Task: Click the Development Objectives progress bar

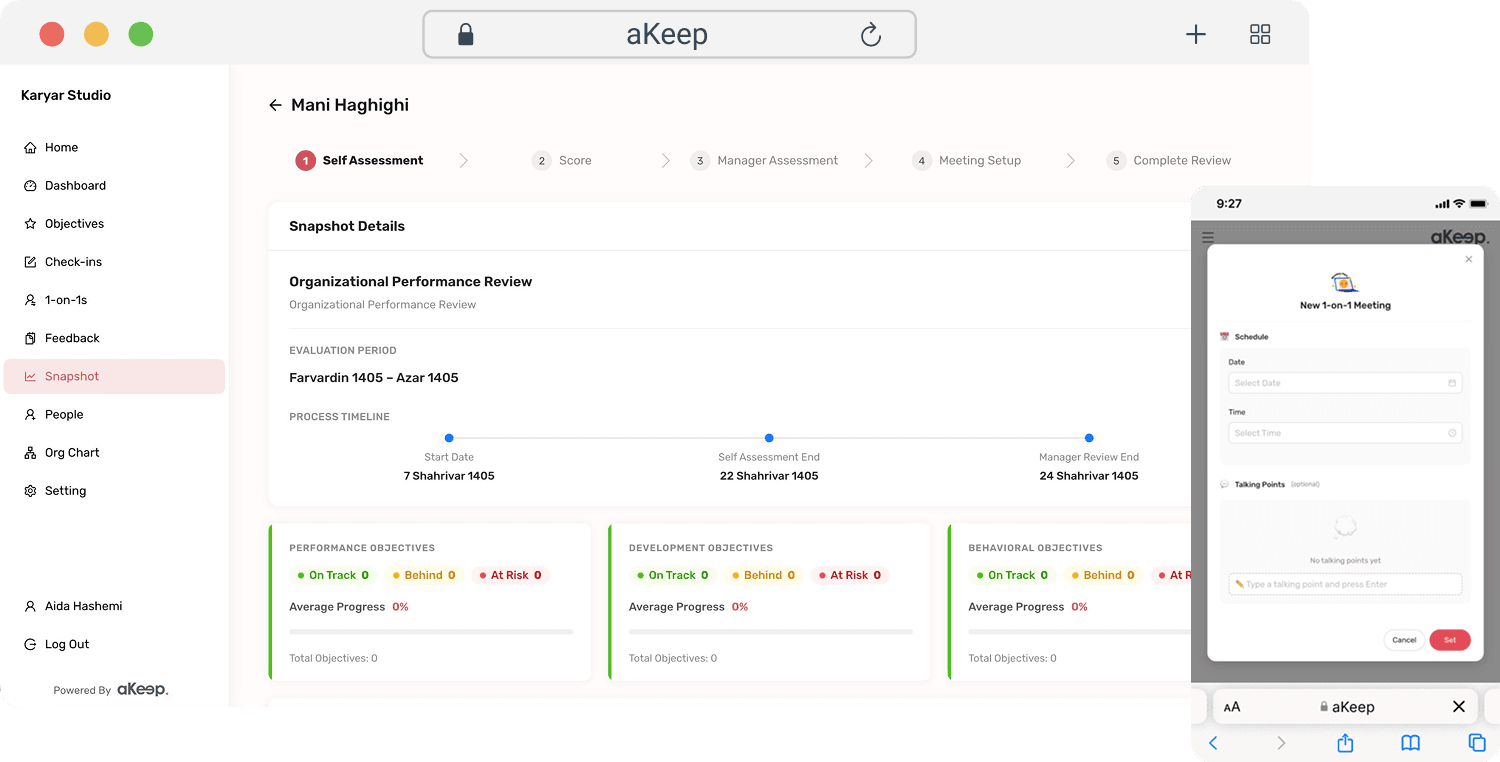Action: (771, 632)
